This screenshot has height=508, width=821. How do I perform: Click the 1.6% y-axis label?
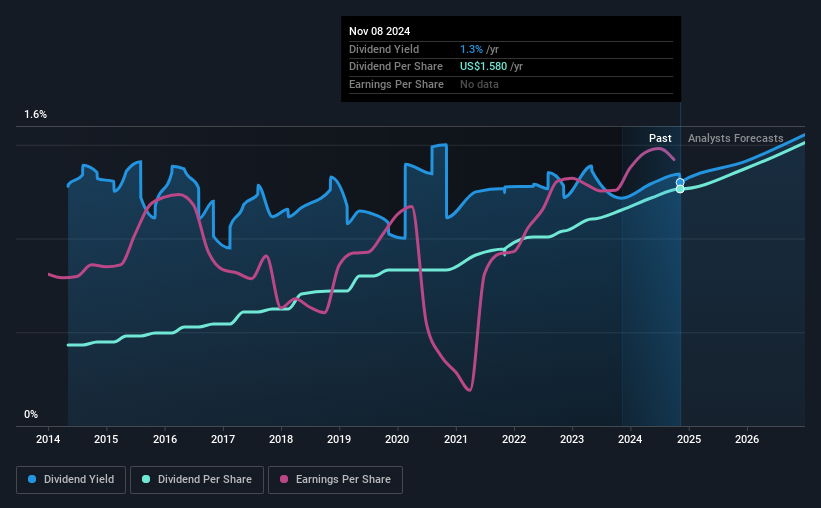(x=36, y=114)
